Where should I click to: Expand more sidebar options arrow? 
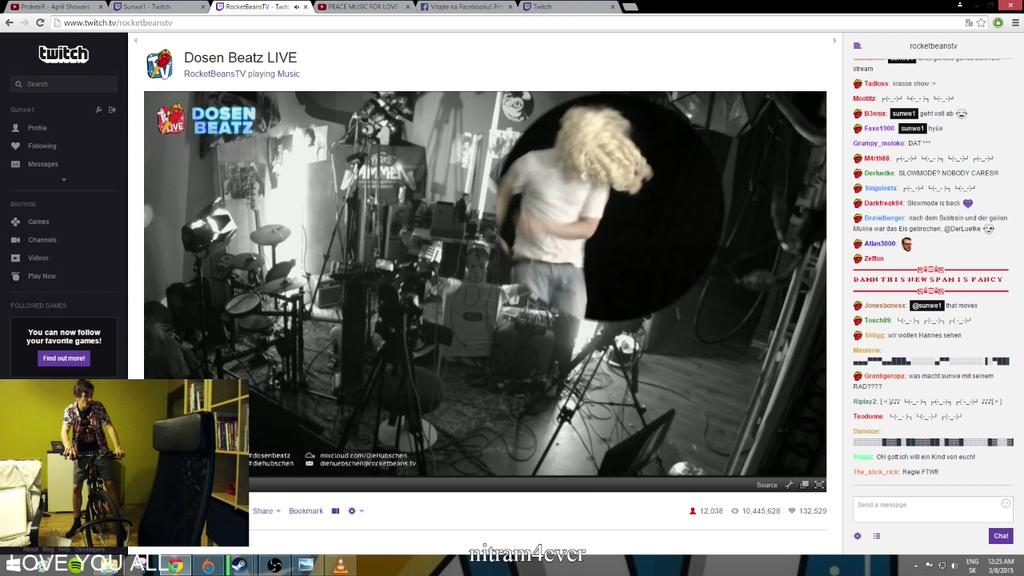click(x=64, y=180)
